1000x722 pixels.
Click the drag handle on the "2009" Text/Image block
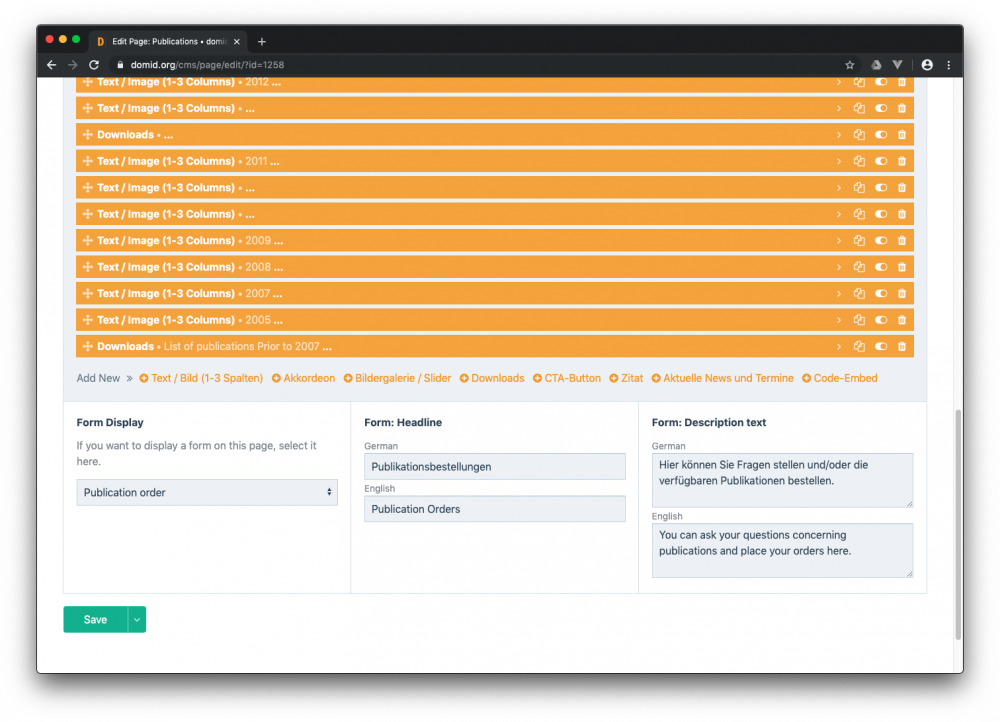point(88,240)
